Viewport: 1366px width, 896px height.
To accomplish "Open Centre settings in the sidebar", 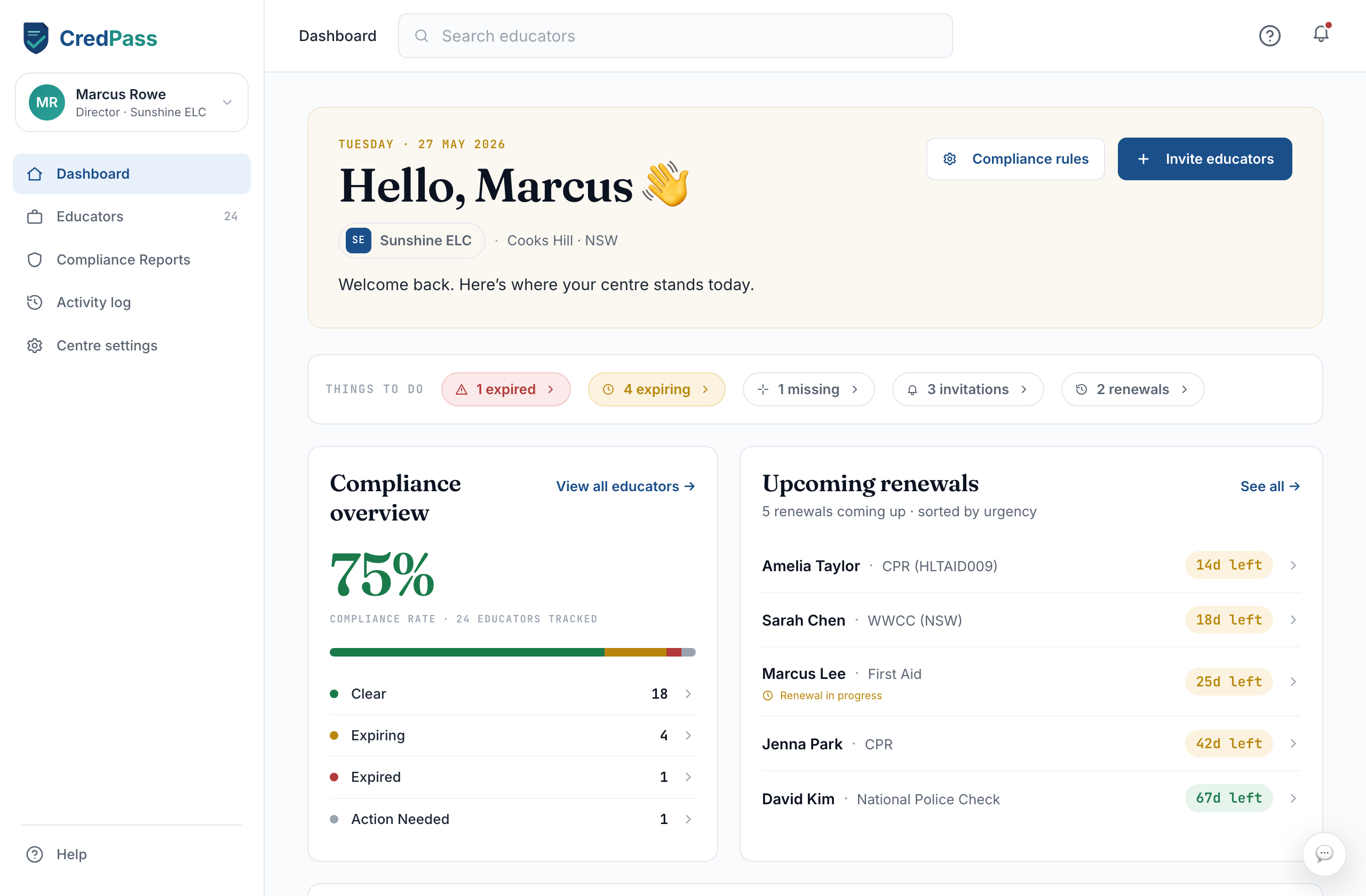I will 131,345.
